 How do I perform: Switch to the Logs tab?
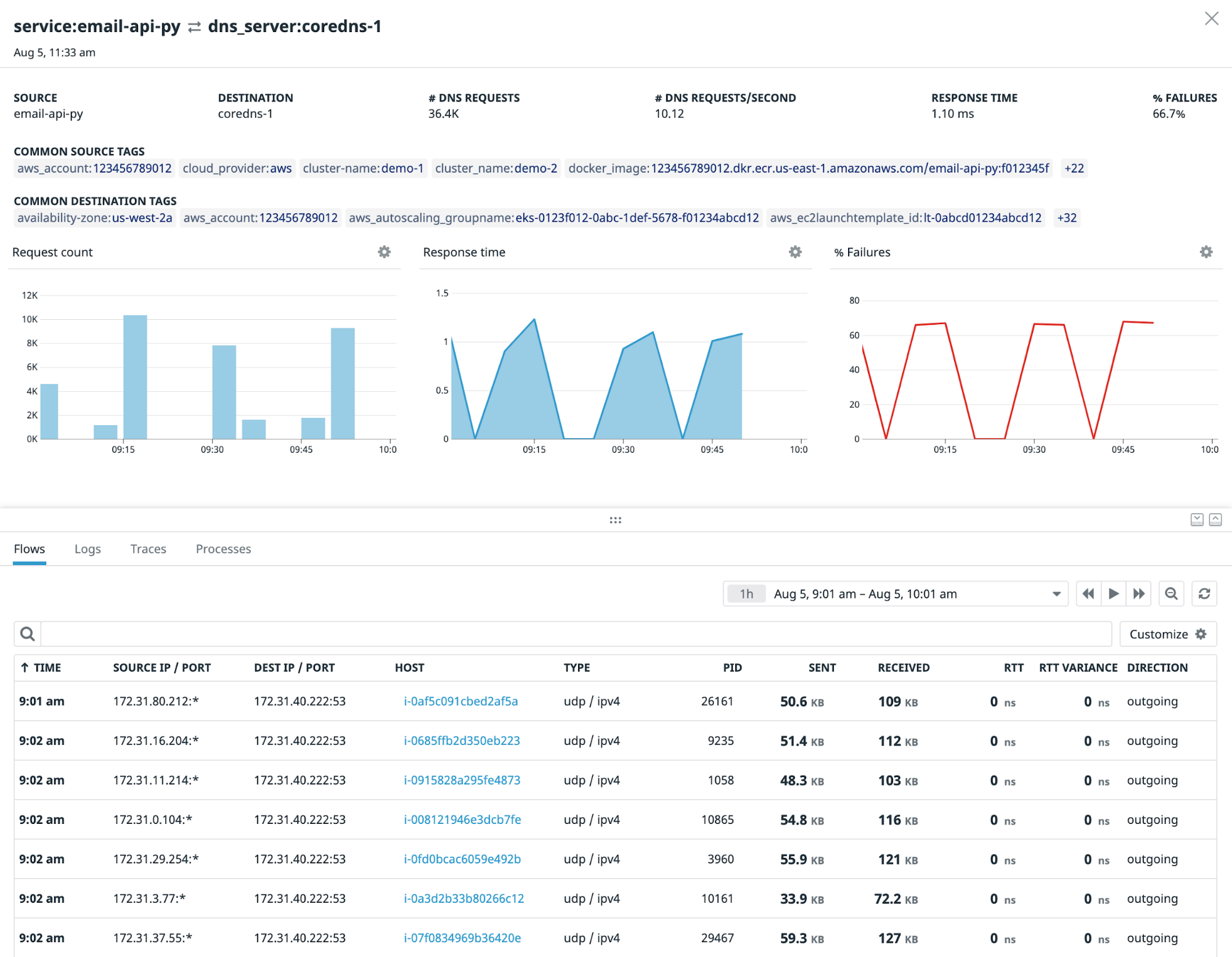pos(87,549)
